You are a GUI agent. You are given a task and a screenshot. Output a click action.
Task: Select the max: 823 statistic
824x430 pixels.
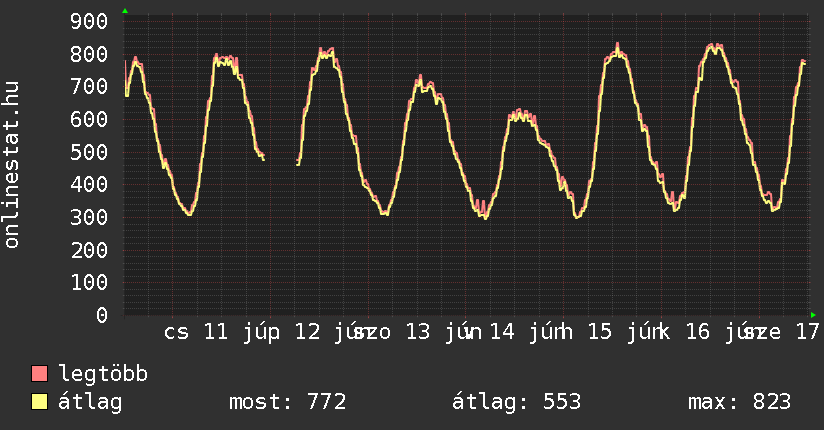[x=739, y=402]
